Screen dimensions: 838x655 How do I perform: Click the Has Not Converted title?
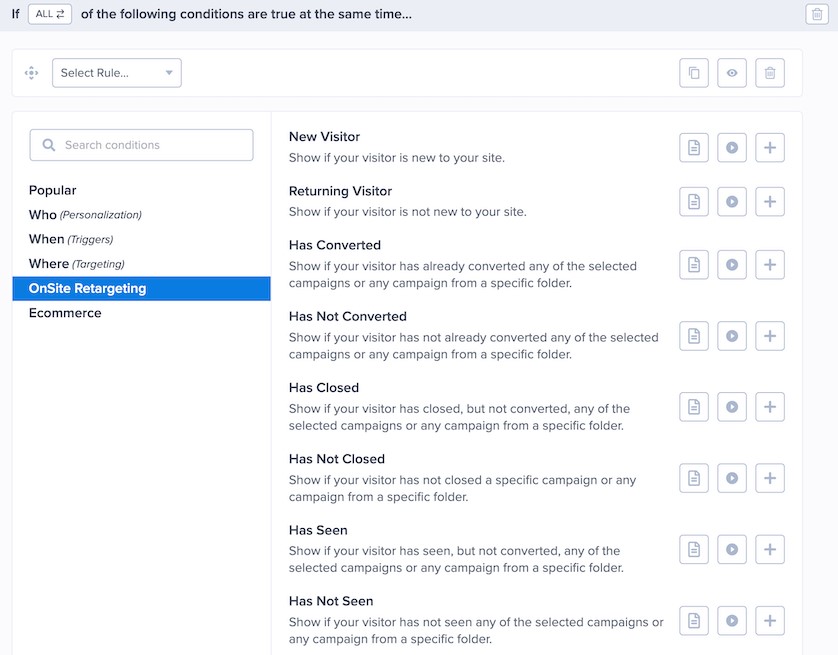pos(347,316)
